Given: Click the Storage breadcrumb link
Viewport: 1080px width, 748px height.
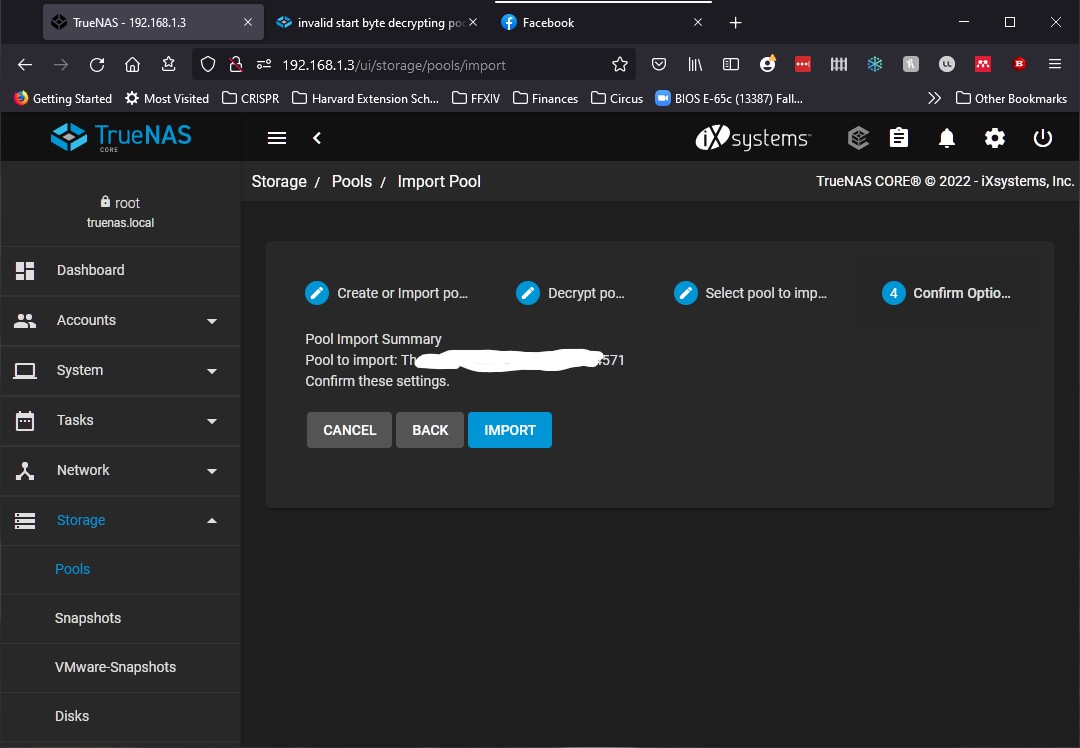Looking at the screenshot, I should 279,182.
